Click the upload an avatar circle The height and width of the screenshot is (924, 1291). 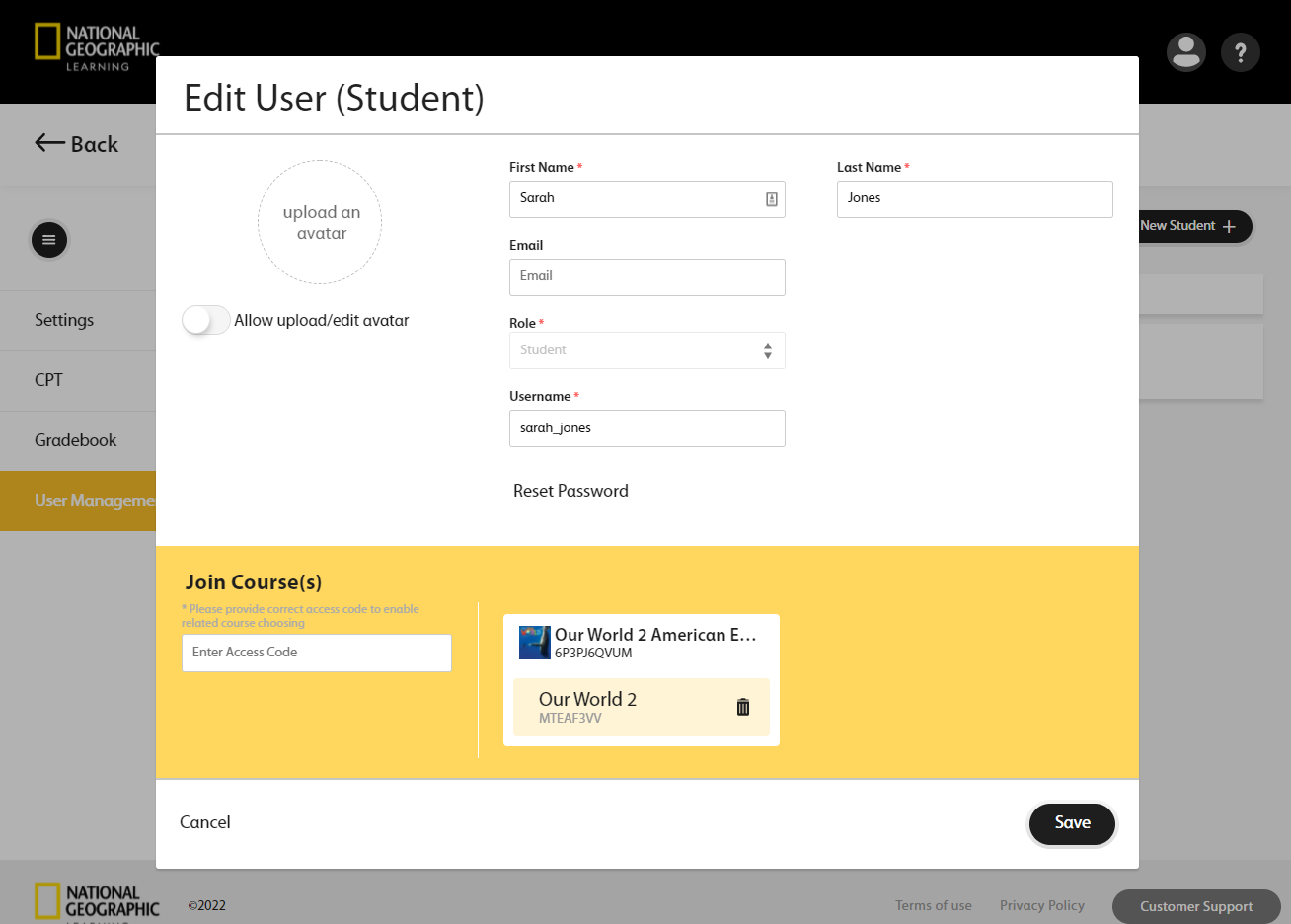tap(320, 222)
